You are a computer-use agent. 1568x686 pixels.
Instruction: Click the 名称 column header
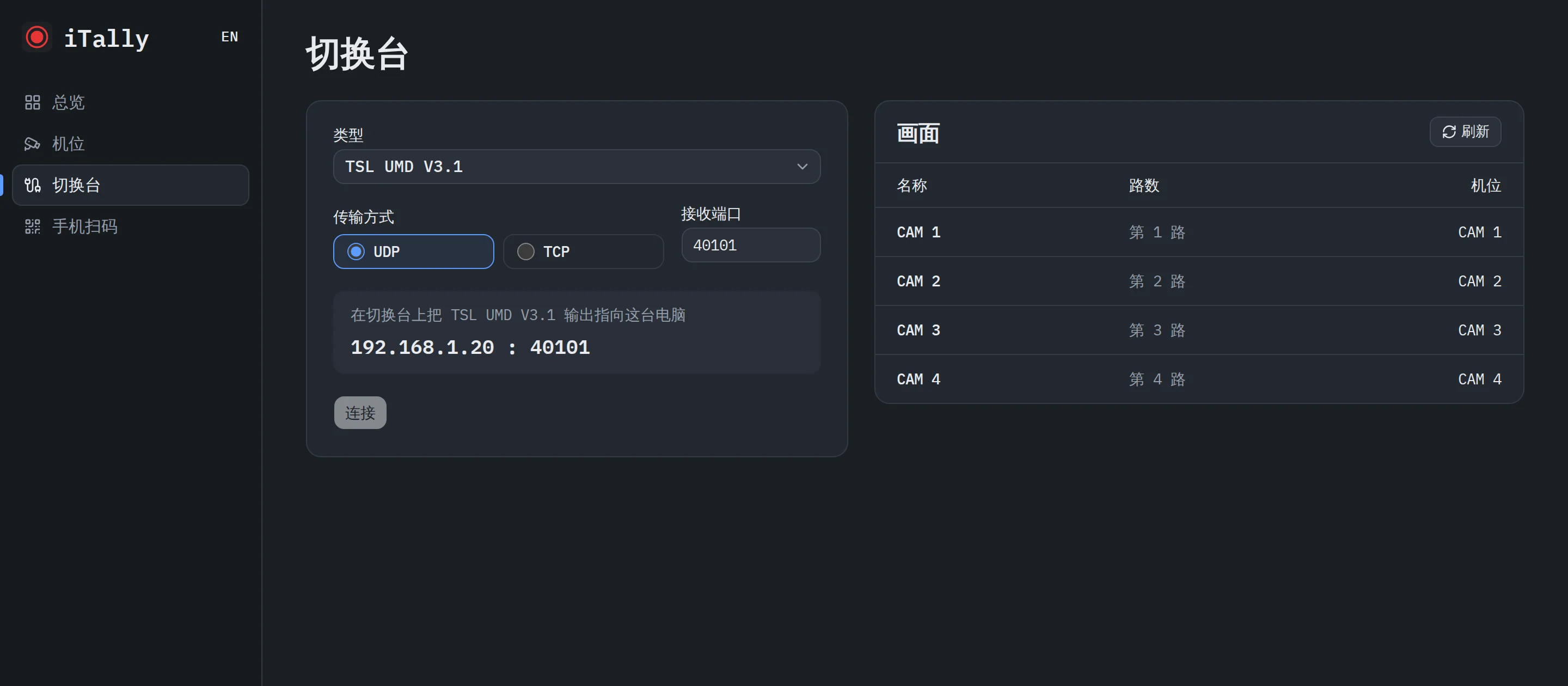(x=911, y=186)
